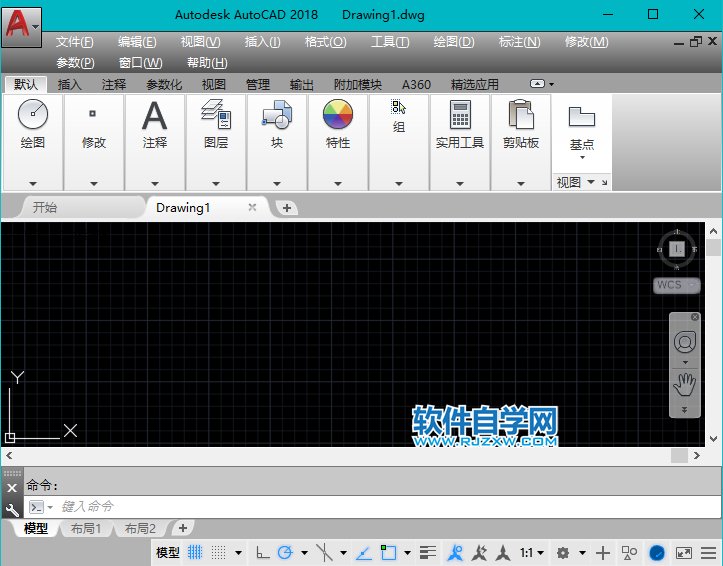Select the Pan hand tool in navigation bar
Viewport: 723px width, 566px height.
(x=685, y=382)
